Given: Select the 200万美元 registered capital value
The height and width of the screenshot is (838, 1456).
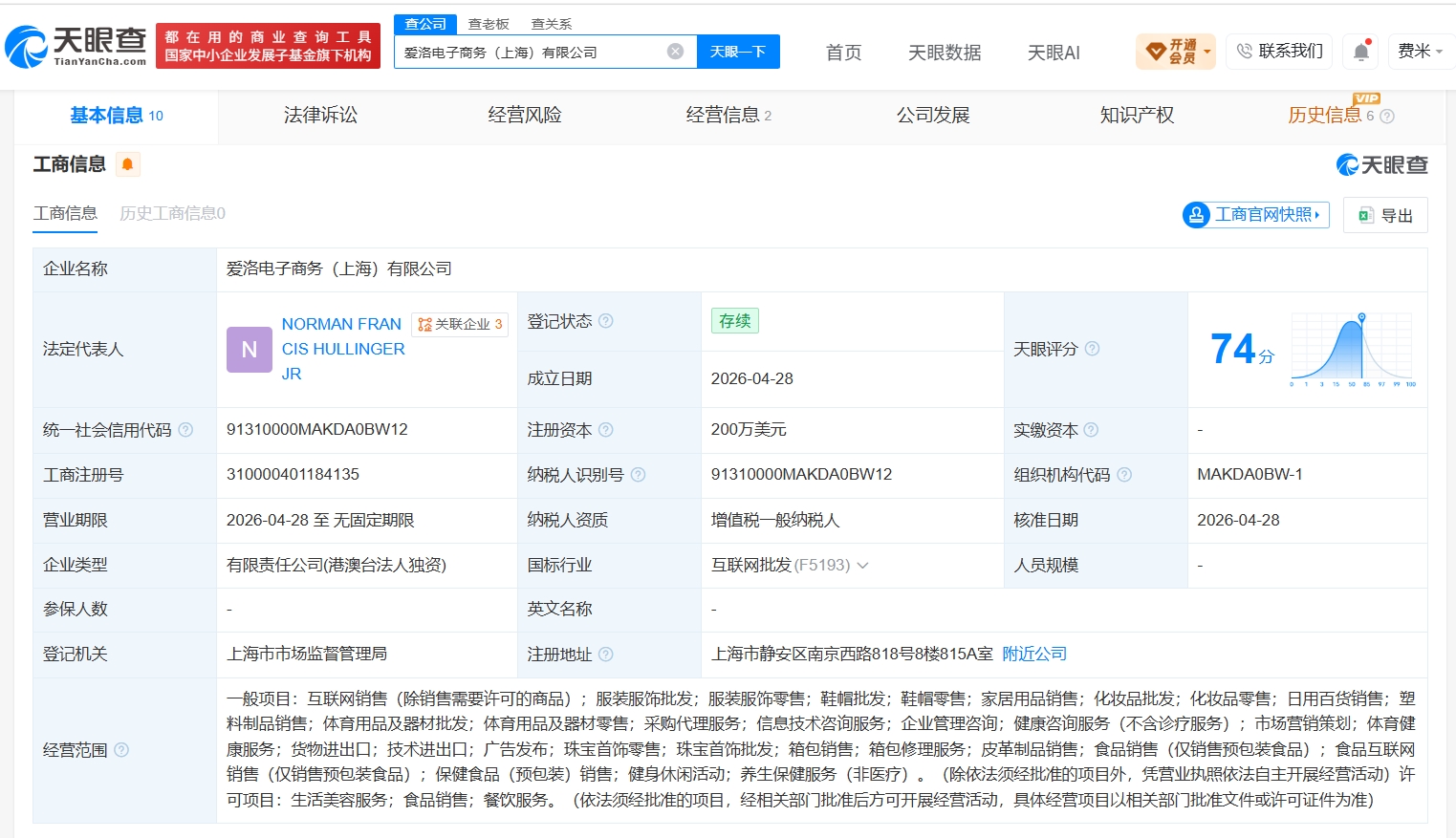Looking at the screenshot, I should (x=749, y=430).
